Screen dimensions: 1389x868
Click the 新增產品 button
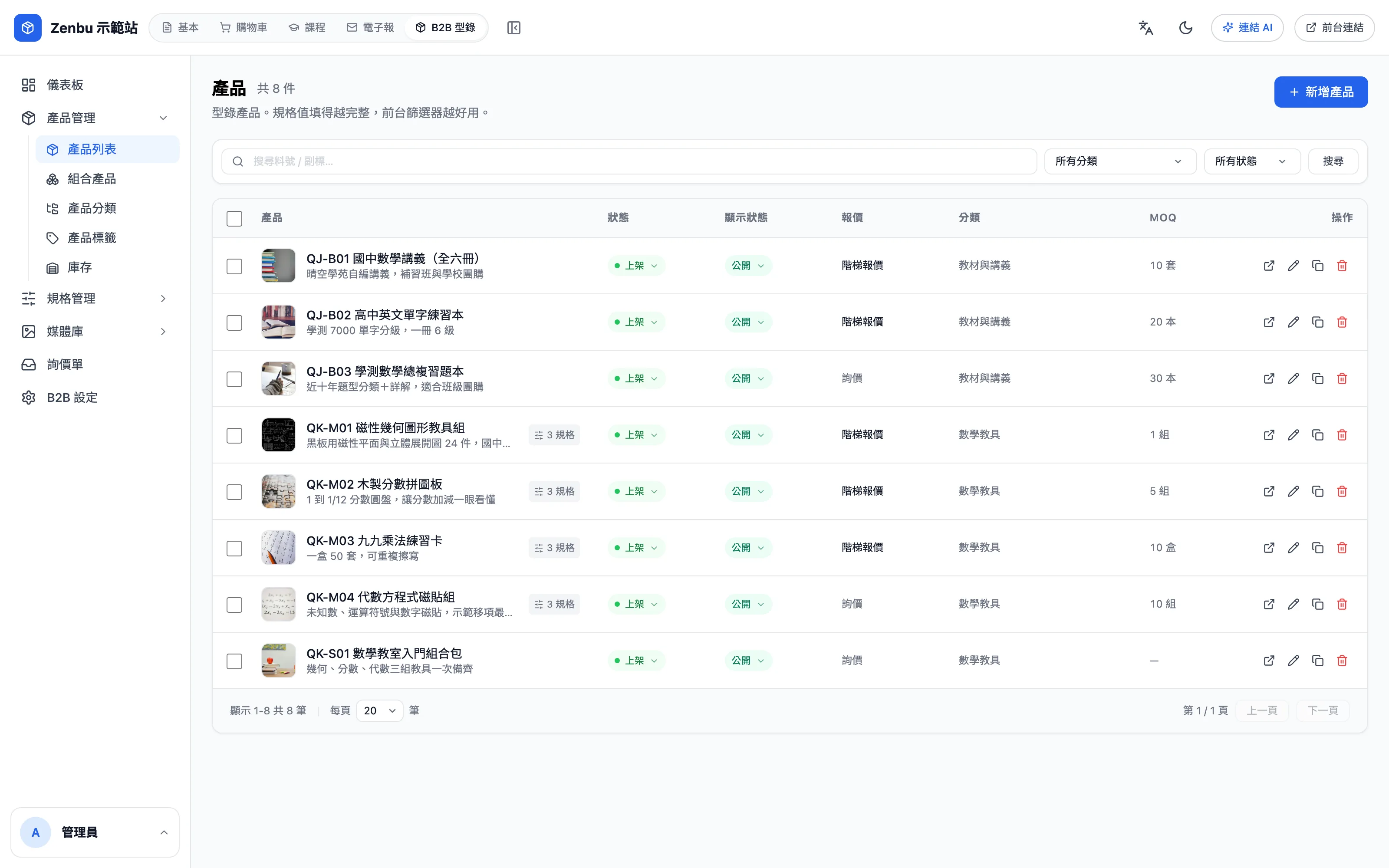click(1321, 92)
